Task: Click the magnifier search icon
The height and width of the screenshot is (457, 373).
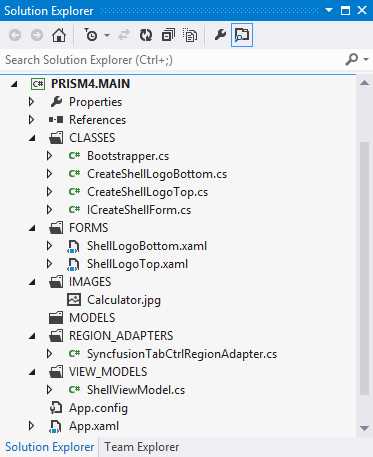Action: click(352, 60)
